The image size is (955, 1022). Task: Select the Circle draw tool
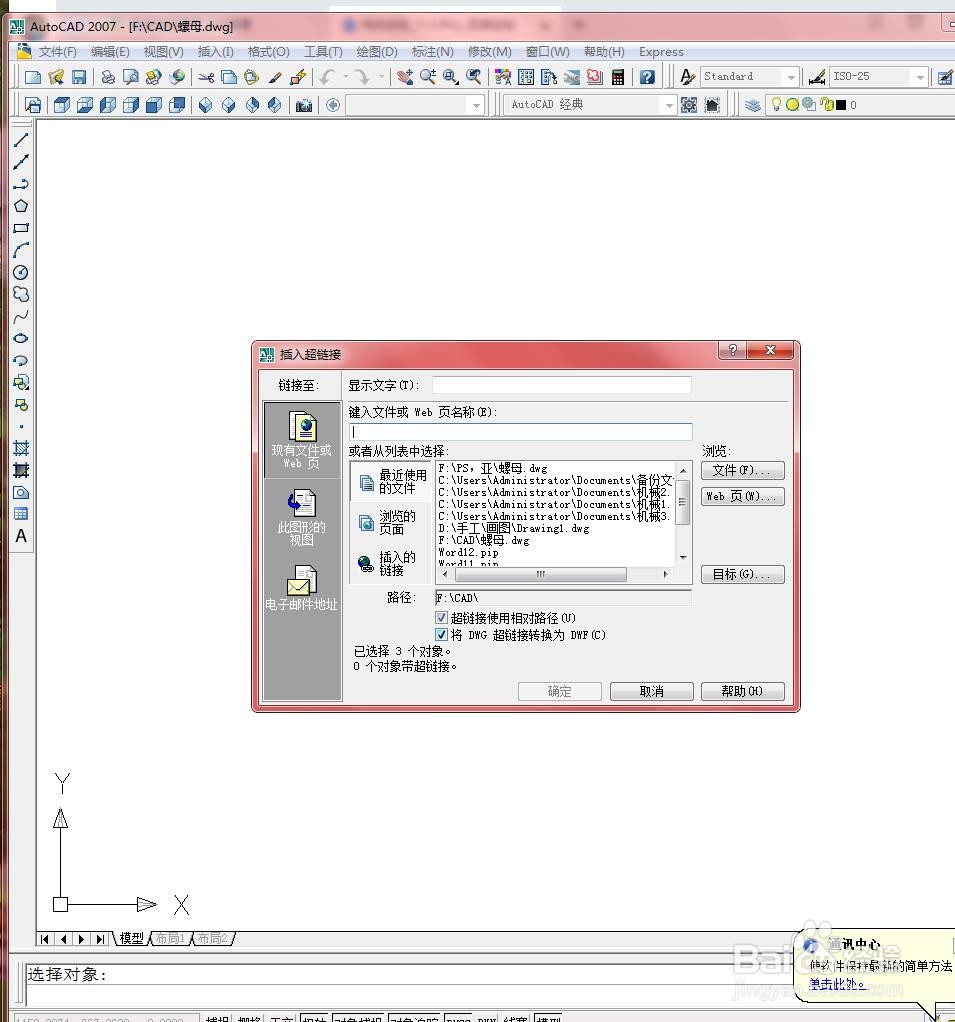pos(21,272)
